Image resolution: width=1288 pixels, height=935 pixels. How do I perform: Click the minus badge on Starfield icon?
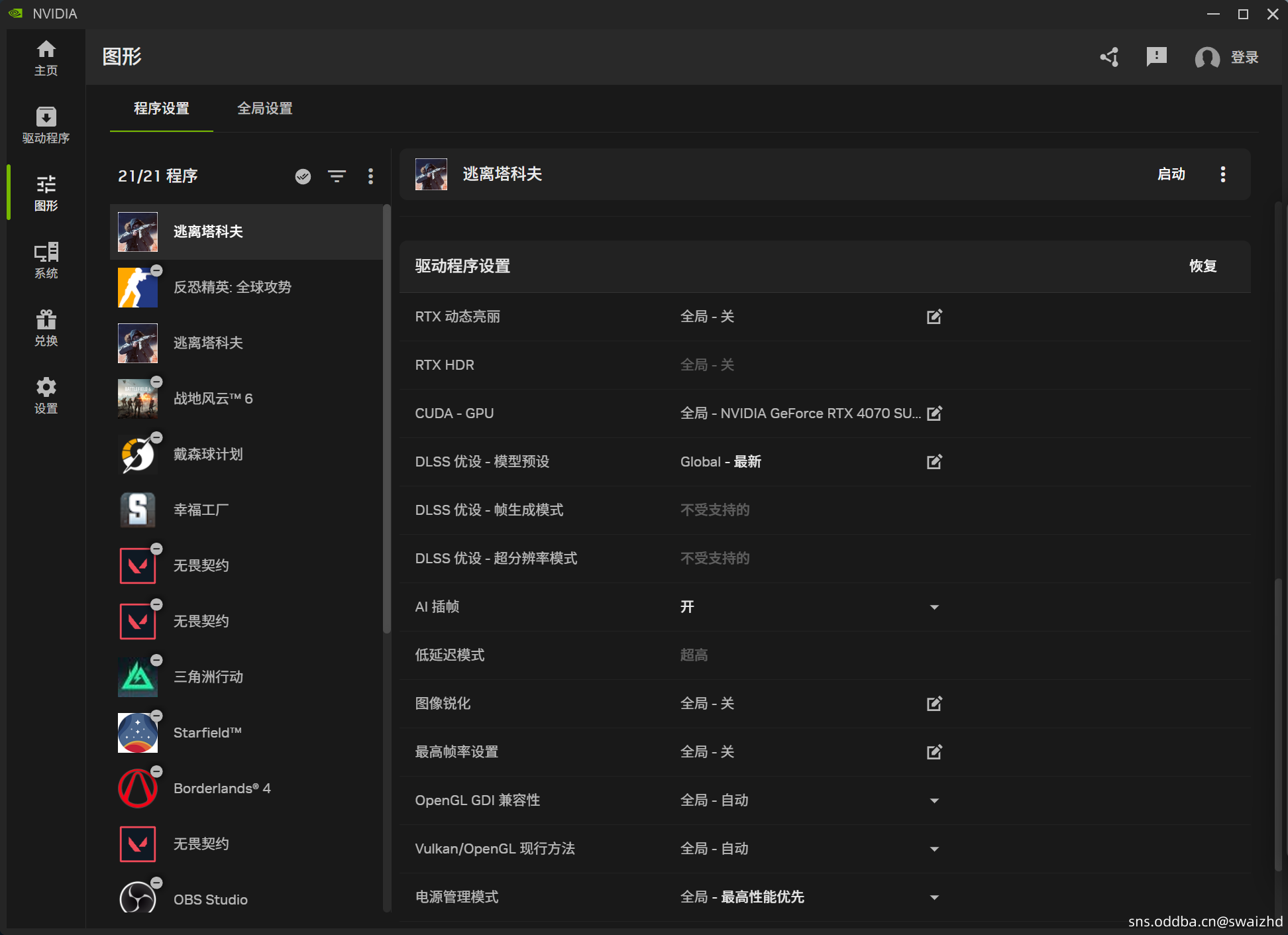click(156, 716)
